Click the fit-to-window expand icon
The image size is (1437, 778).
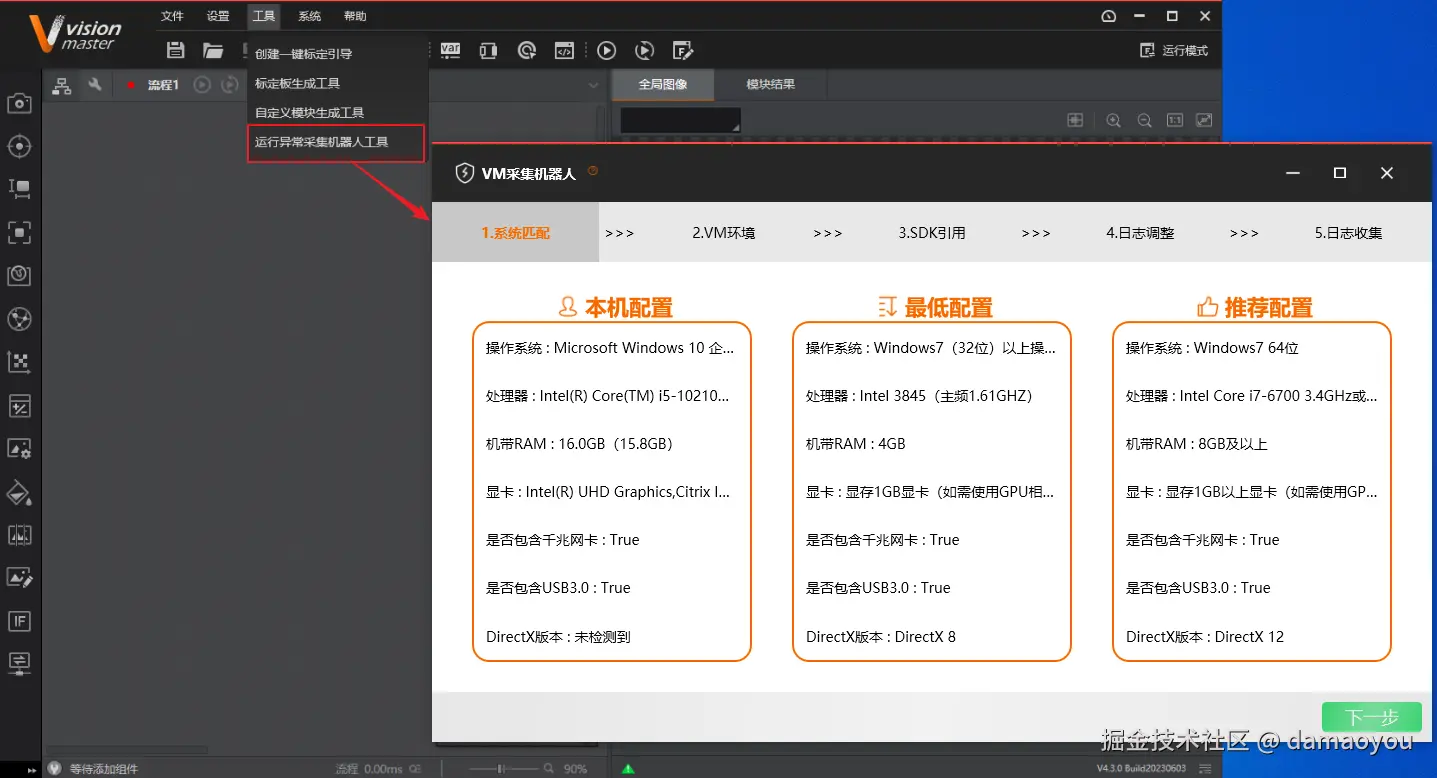1204,120
